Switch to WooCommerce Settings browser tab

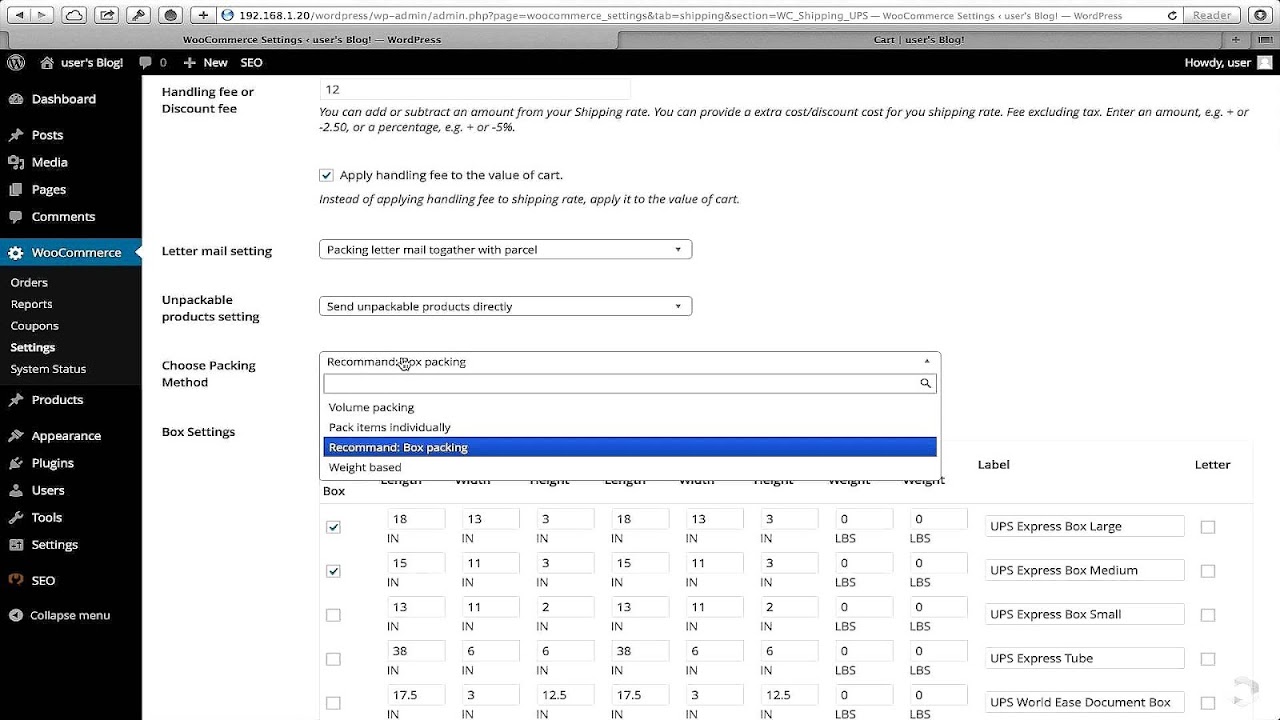(x=312, y=39)
